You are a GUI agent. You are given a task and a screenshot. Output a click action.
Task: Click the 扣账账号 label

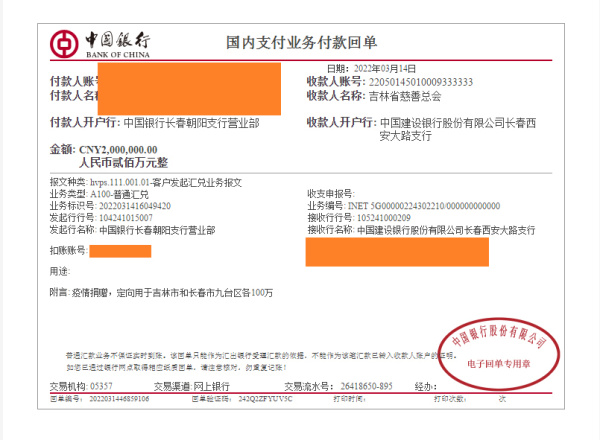click(69, 251)
